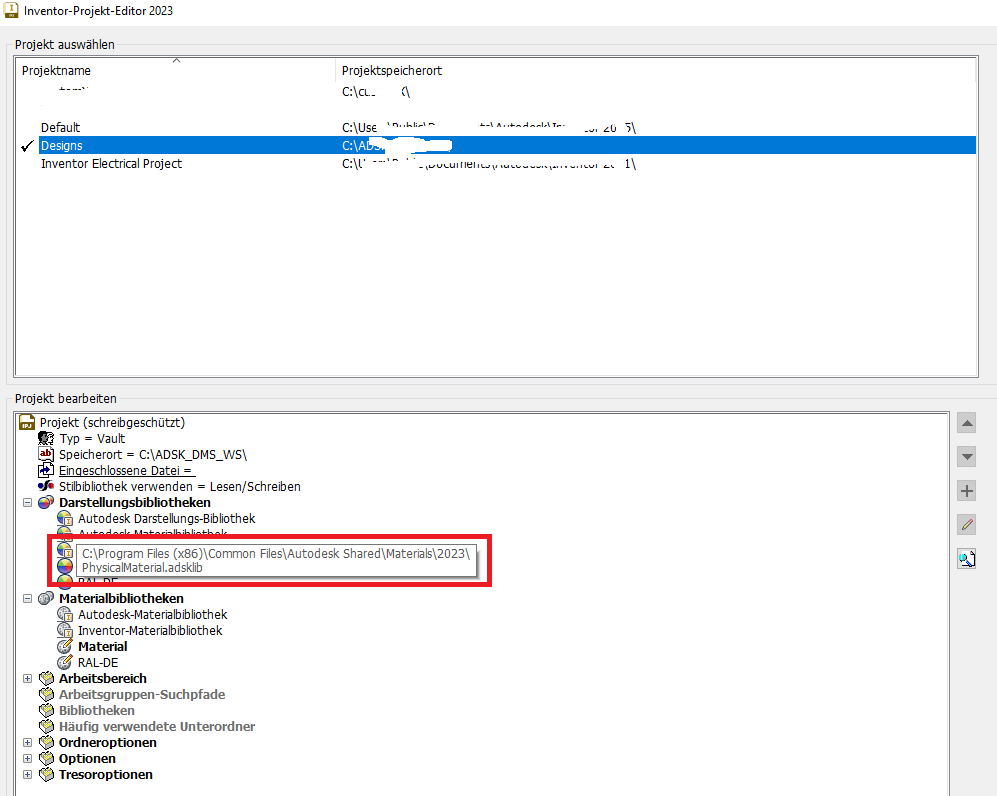Expand the Tresoroptionen node
Screen dimensions: 997x796
click(x=27, y=774)
